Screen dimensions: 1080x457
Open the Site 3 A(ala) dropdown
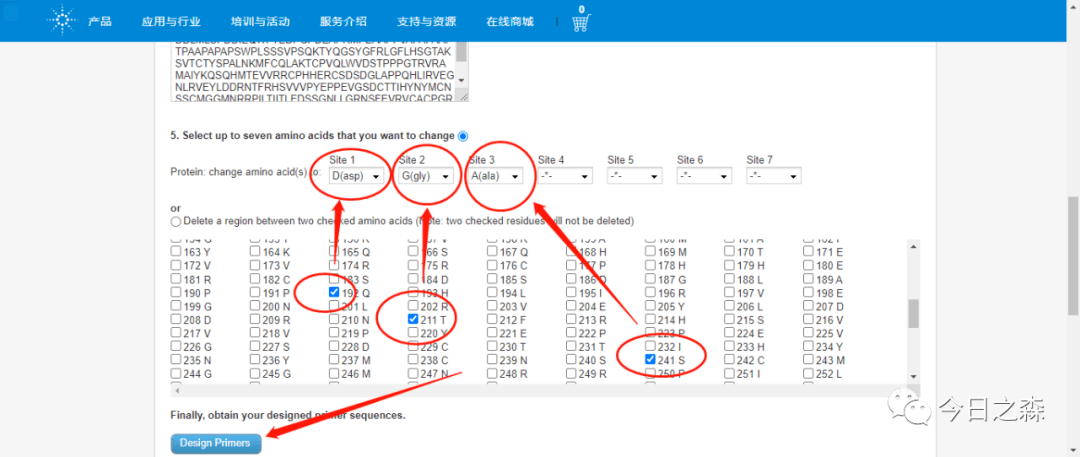click(x=495, y=176)
